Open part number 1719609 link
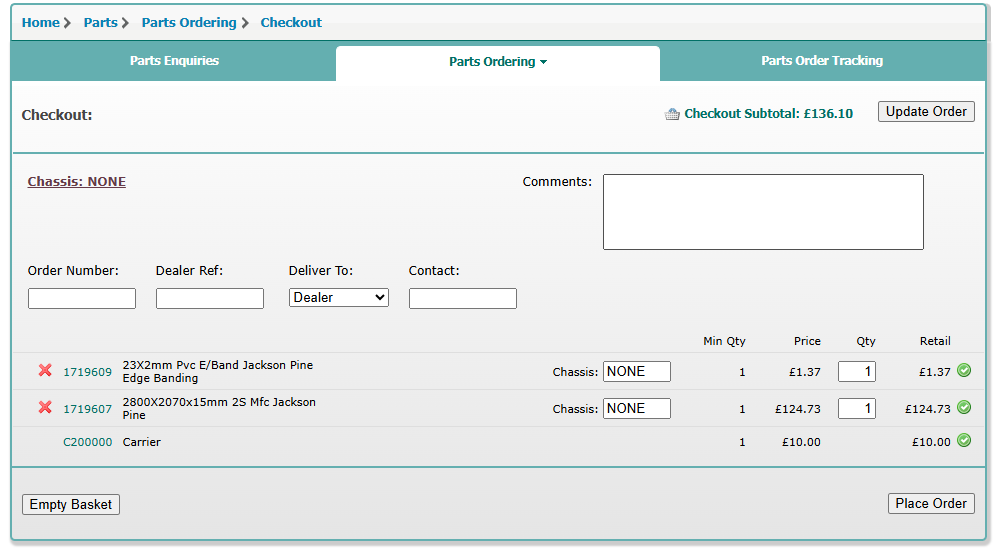Screen dimensions: 998x550 click(87, 372)
